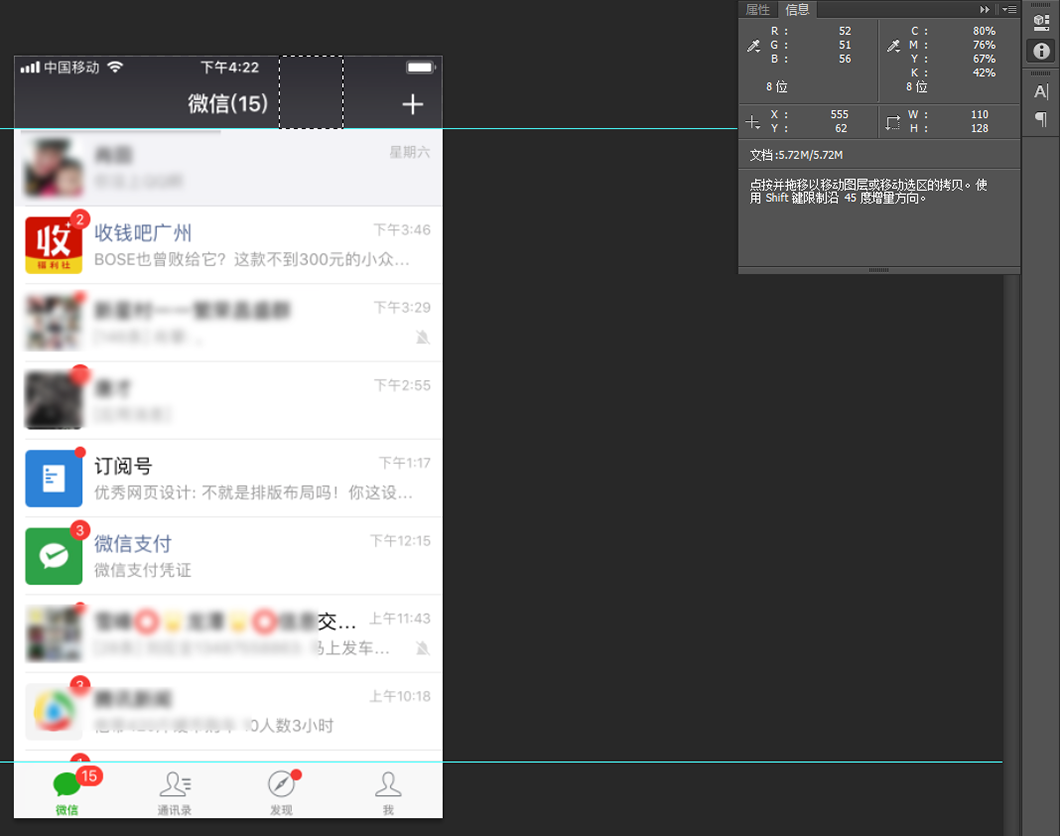Click the 收钱吧 red avatar icon
The height and width of the screenshot is (836, 1060).
pyautogui.click(x=53, y=245)
